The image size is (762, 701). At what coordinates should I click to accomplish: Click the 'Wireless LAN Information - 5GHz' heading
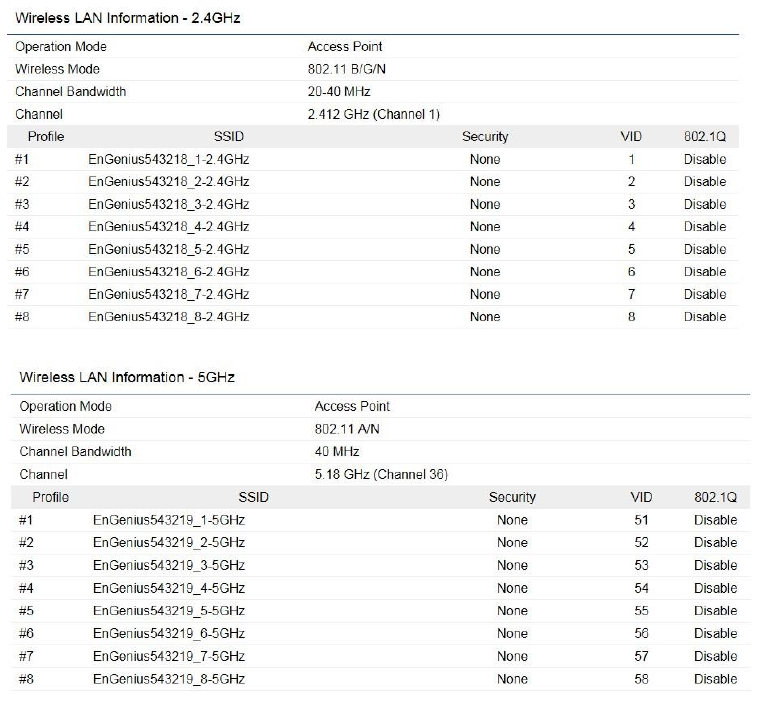coord(127,377)
